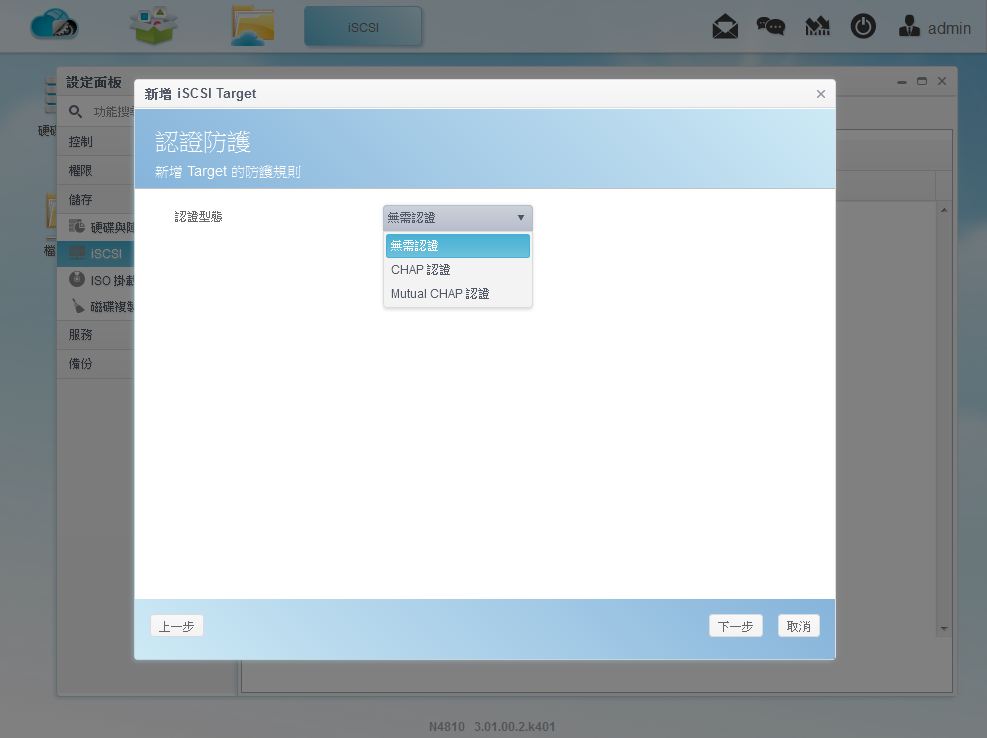Screen dimensions: 987x738
Task: Click scrollbar down arrow in settings panel
Action: coord(944,628)
